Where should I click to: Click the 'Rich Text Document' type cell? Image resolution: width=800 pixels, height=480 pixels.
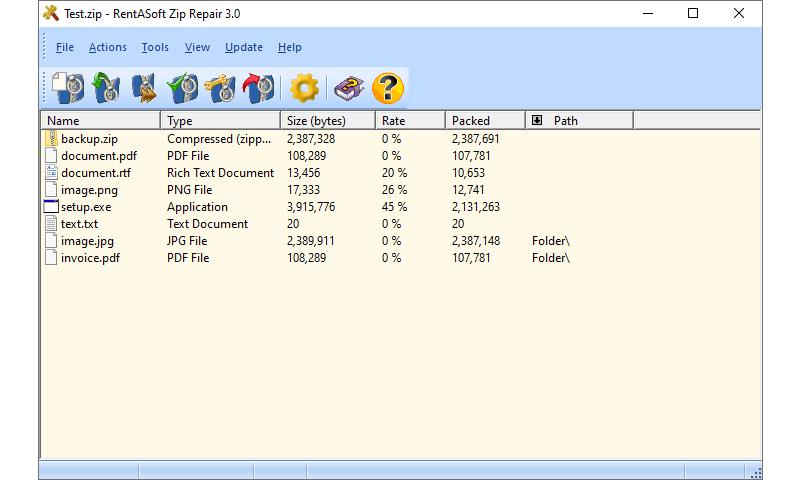click(220, 173)
